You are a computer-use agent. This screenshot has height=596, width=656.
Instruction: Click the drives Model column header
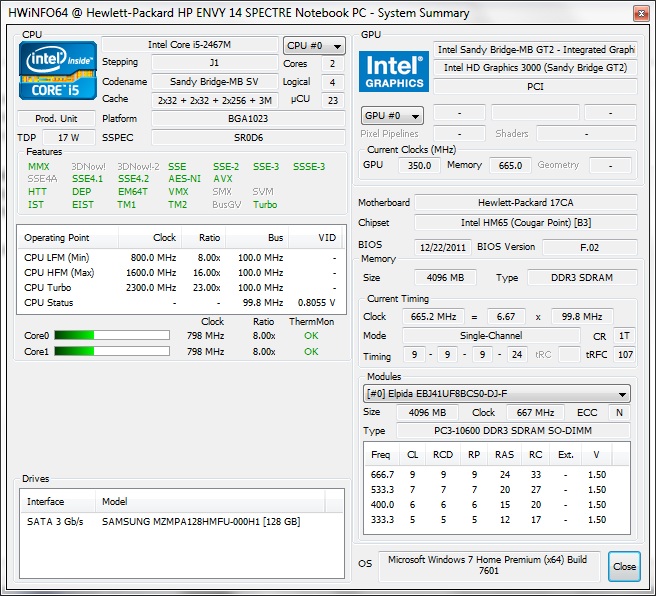(210, 501)
